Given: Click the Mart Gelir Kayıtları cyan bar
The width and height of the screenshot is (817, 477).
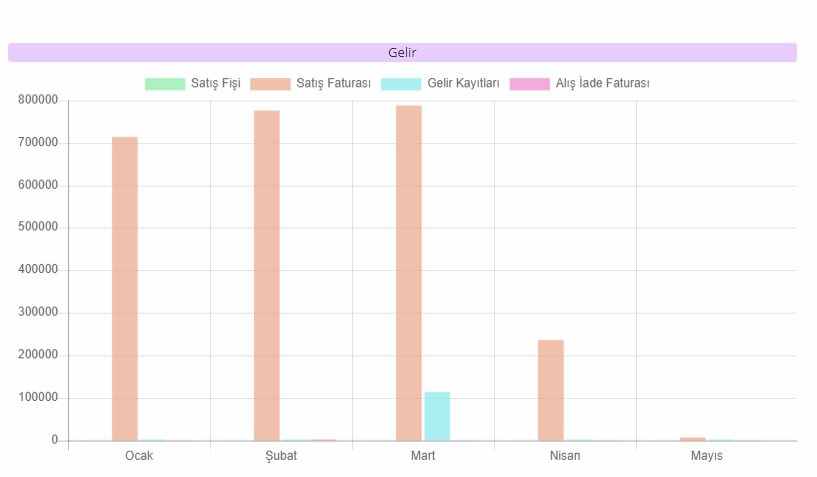Looking at the screenshot, I should coord(437,416).
